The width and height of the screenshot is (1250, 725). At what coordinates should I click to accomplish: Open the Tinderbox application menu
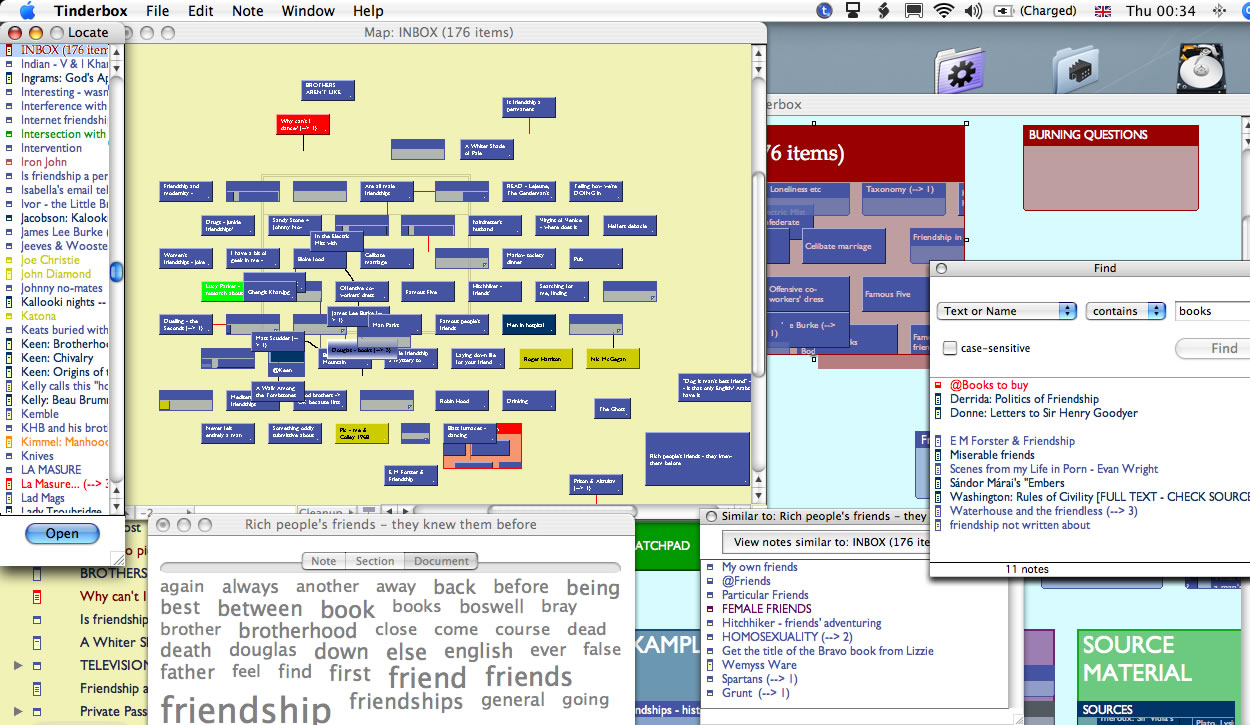click(x=89, y=11)
